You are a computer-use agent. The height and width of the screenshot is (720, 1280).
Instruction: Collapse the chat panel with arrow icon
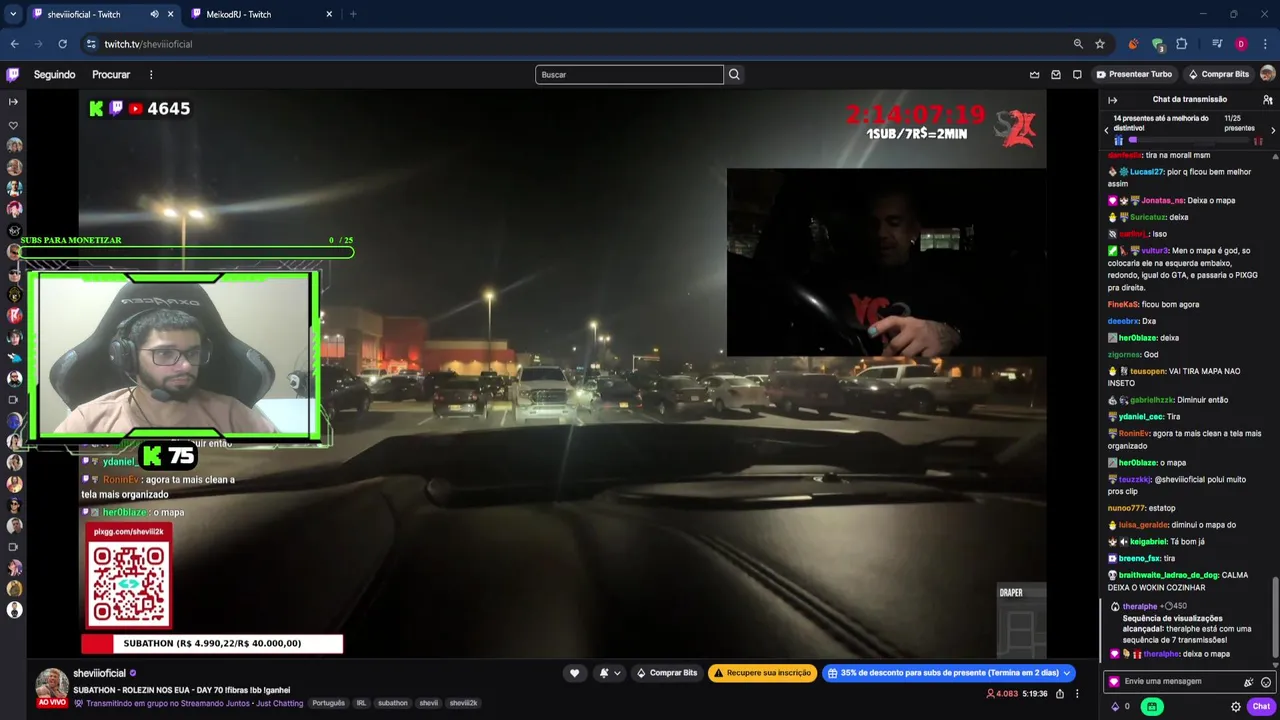(1112, 100)
